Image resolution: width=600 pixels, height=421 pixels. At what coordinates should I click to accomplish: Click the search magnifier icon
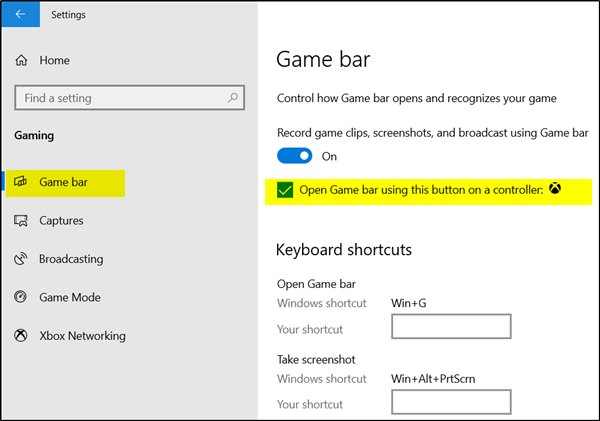coord(233,97)
